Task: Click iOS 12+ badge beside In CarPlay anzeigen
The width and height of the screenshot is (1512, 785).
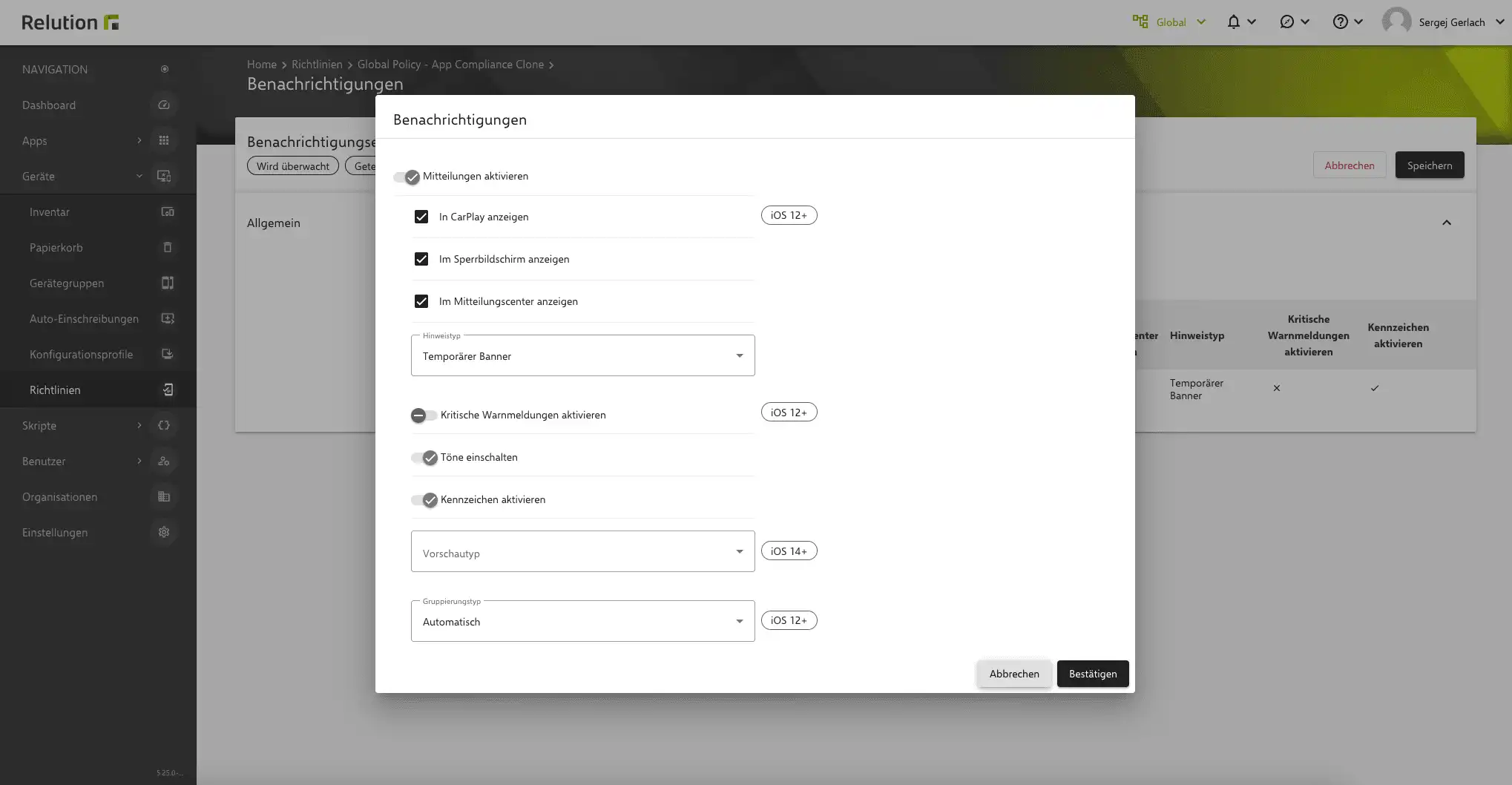Action: click(x=789, y=215)
